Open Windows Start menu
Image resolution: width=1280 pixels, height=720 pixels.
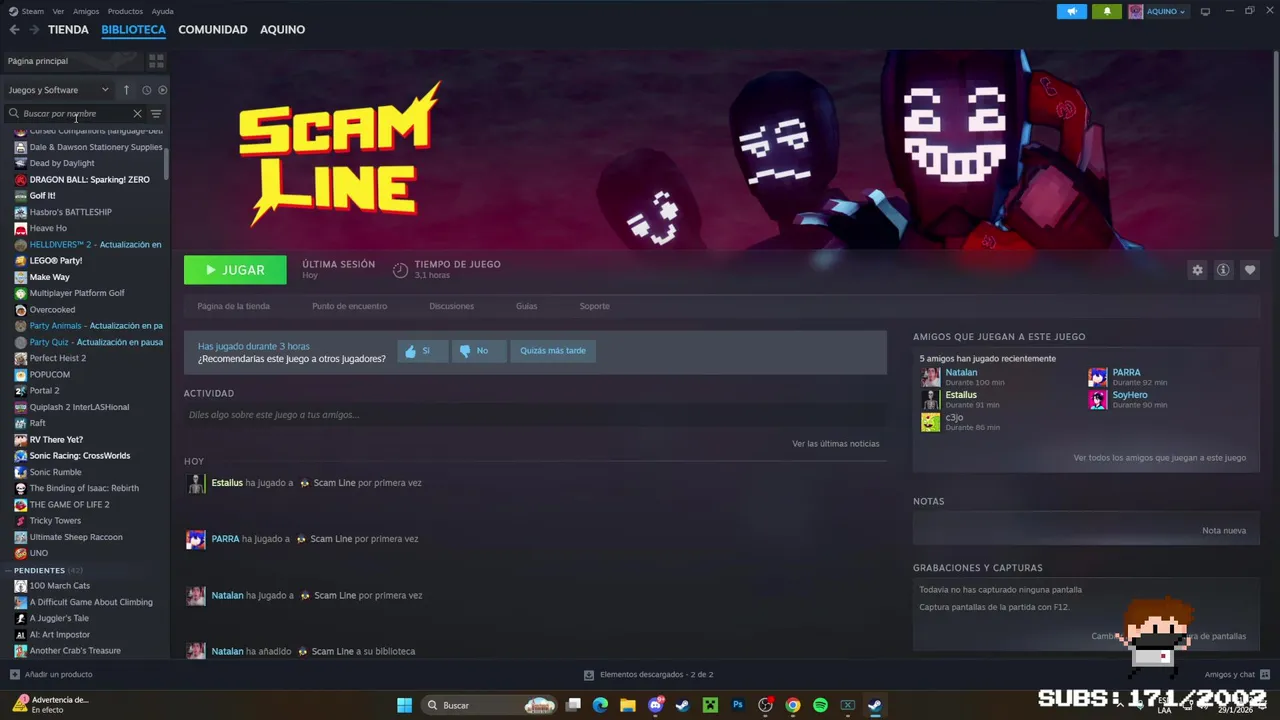[x=404, y=705]
